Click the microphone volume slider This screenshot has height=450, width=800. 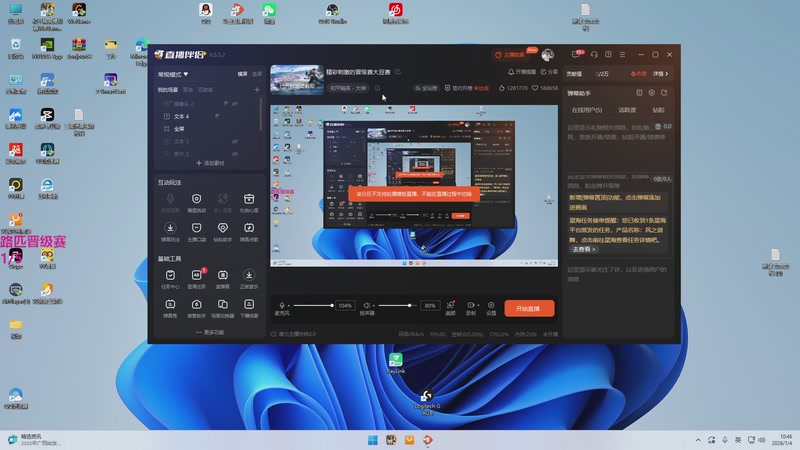[x=313, y=306]
